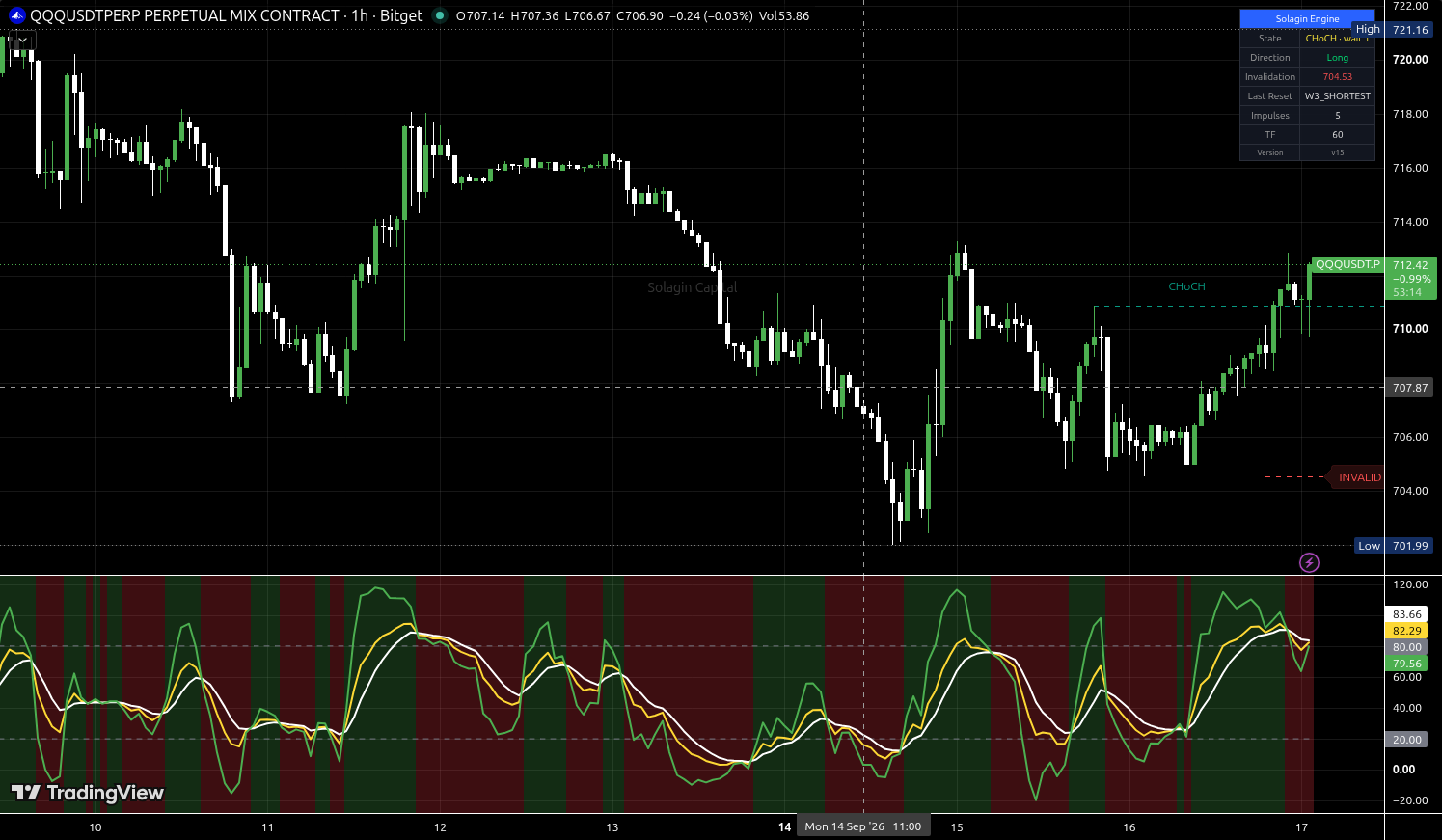Click the Direction value Long
1442x840 pixels.
coord(1337,58)
